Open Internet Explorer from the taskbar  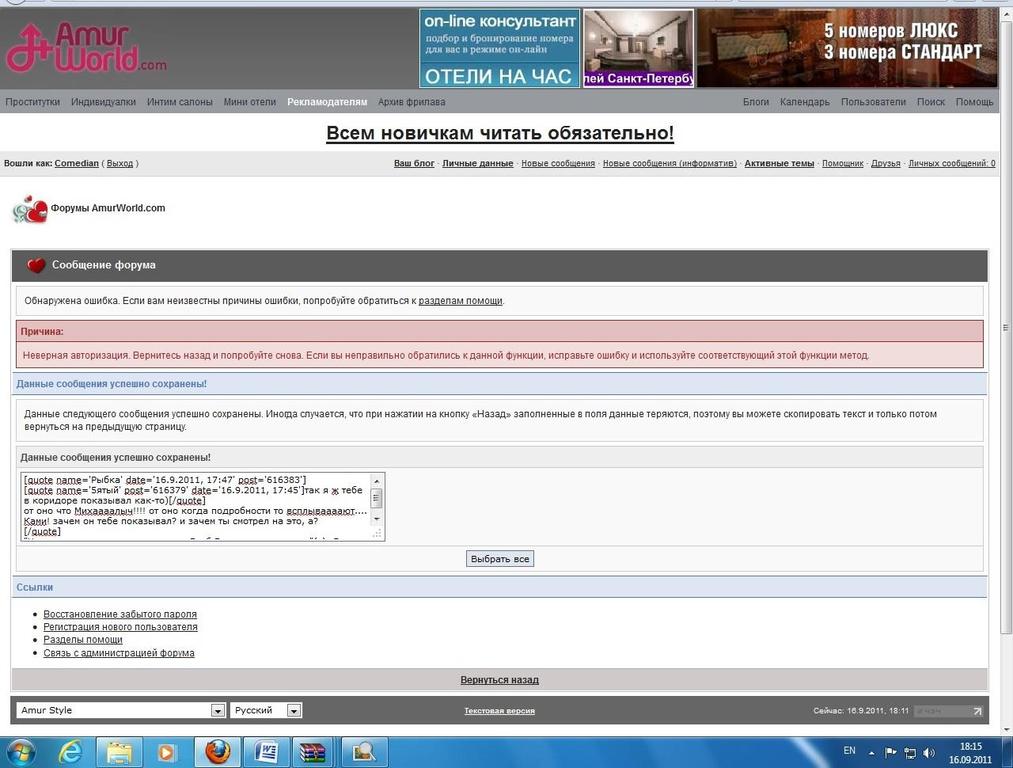click(70, 751)
